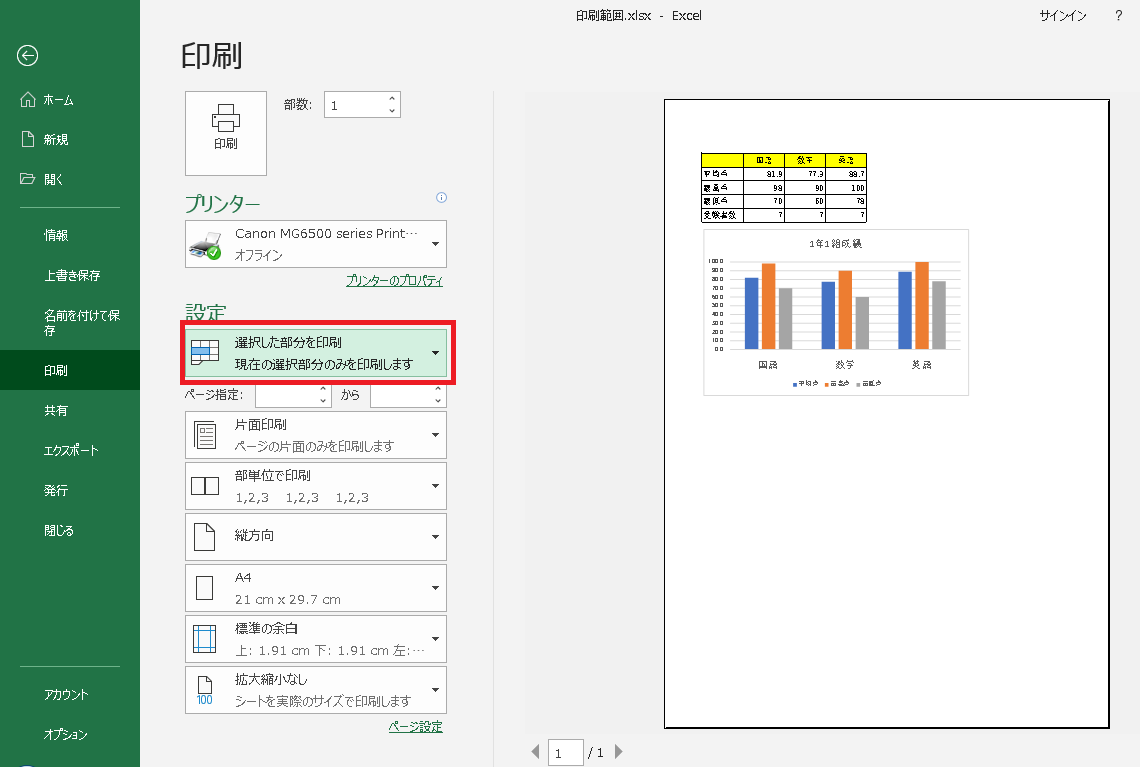This screenshot has width=1140, height=767.
Task: Open Printer Properties (プリンターのプロパティ) link
Action: 394,281
